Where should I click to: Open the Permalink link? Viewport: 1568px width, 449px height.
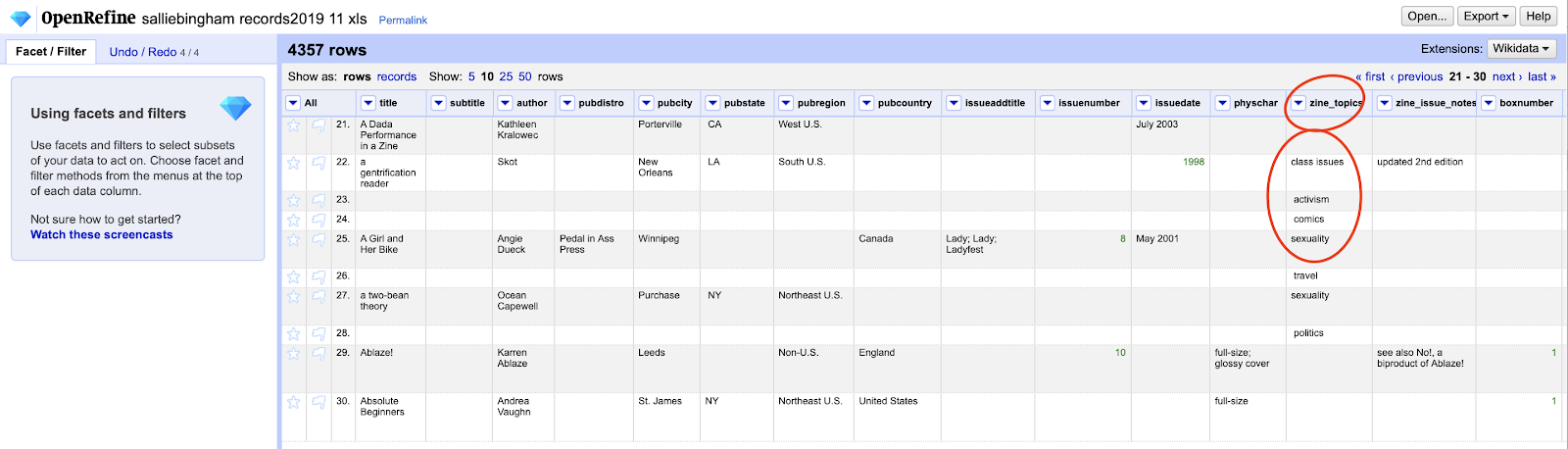pos(403,20)
